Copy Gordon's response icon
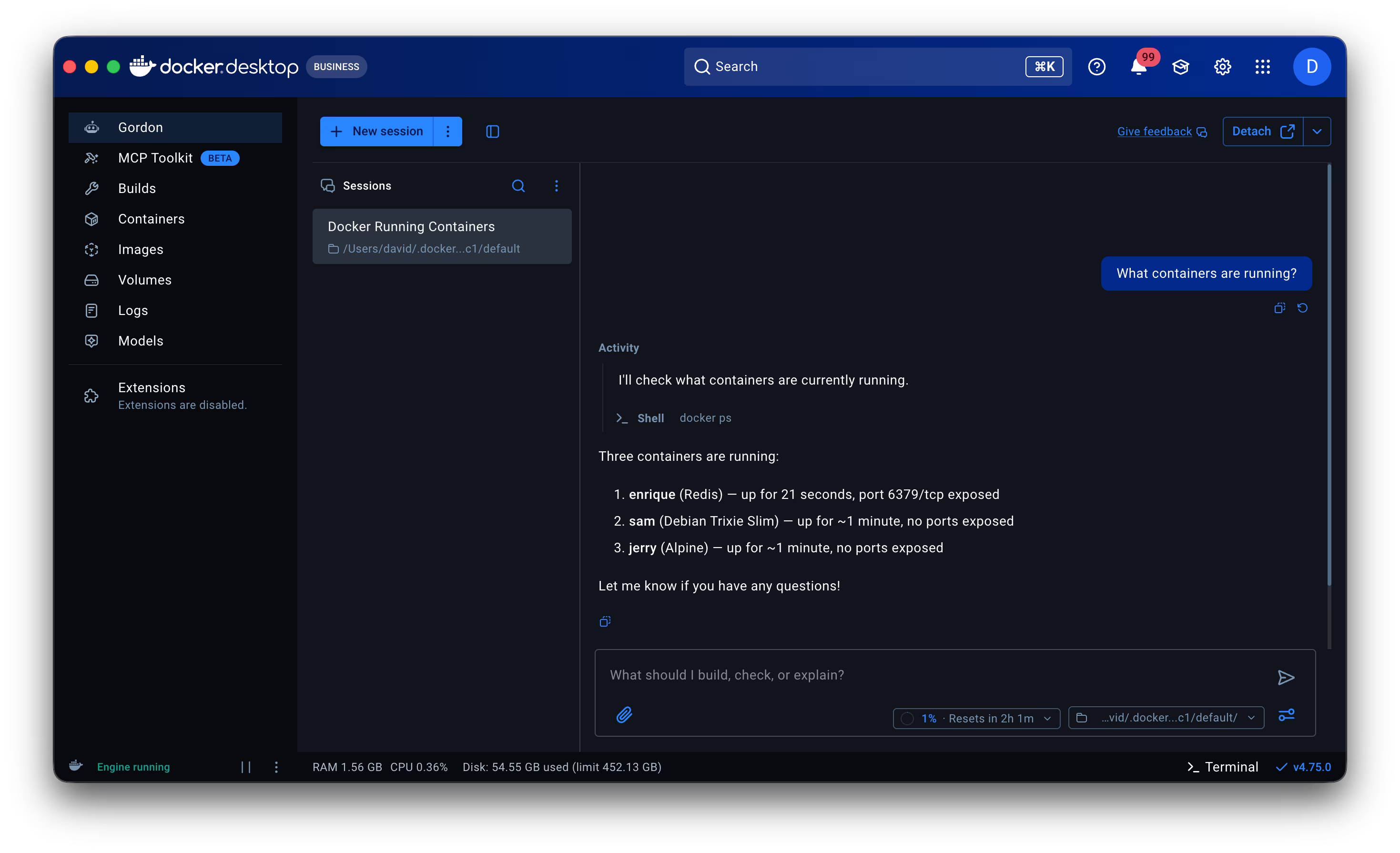The image size is (1400, 853). [605, 621]
